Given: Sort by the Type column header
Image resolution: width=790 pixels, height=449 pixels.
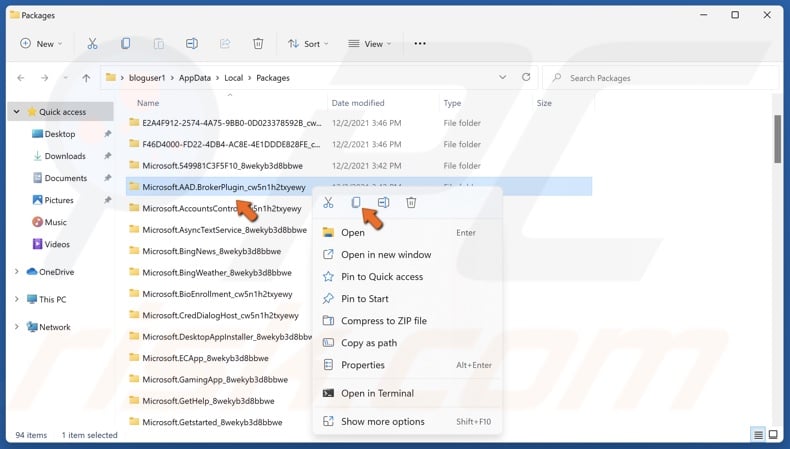Looking at the screenshot, I should [452, 103].
